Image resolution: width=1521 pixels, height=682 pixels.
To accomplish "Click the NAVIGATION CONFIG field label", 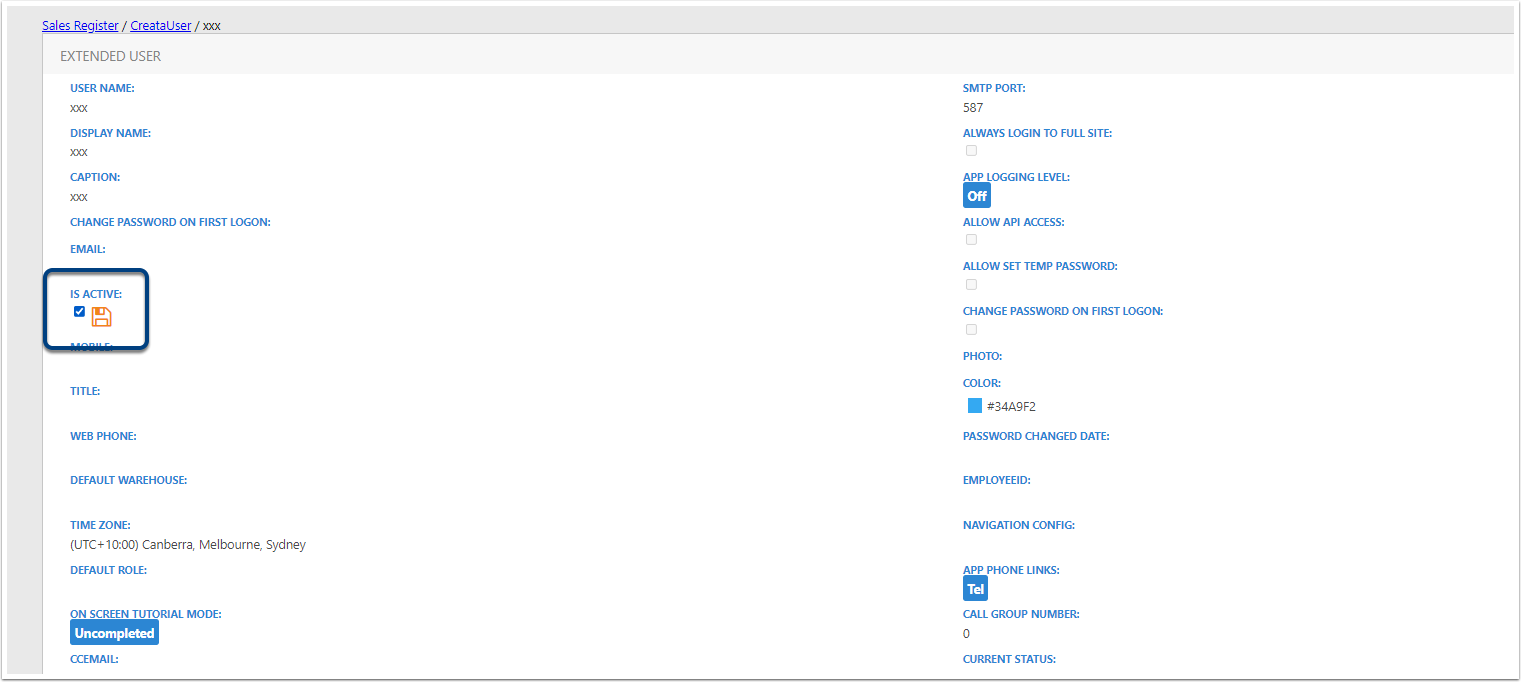I will click(1019, 525).
